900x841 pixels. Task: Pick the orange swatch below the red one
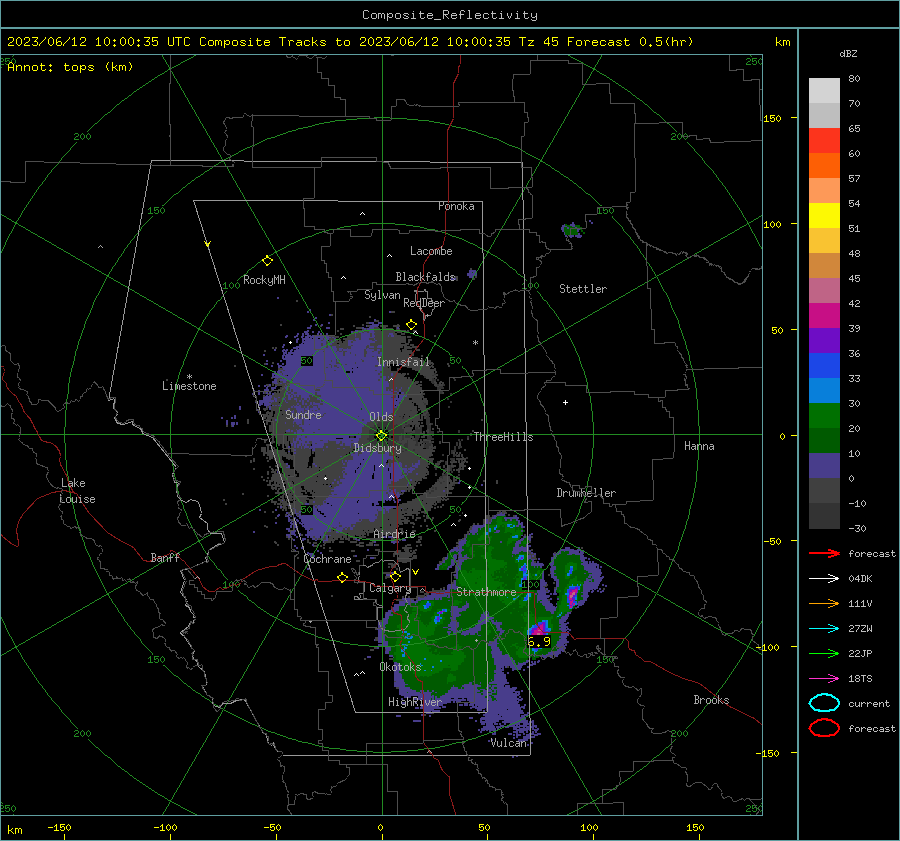pyautogui.click(x=824, y=165)
